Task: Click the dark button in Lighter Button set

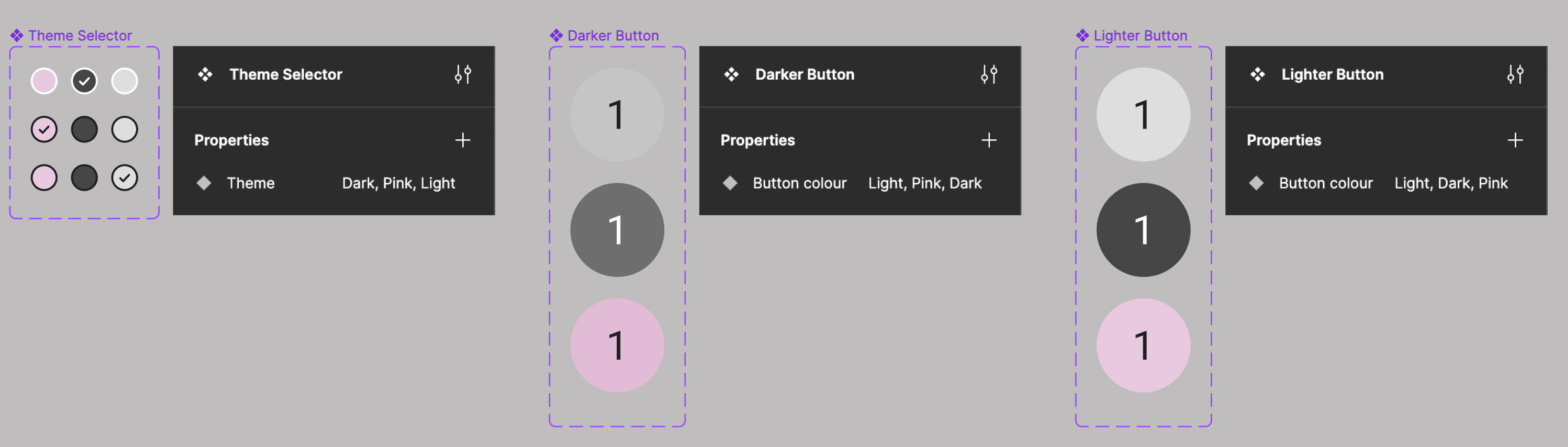Action: point(1143,230)
